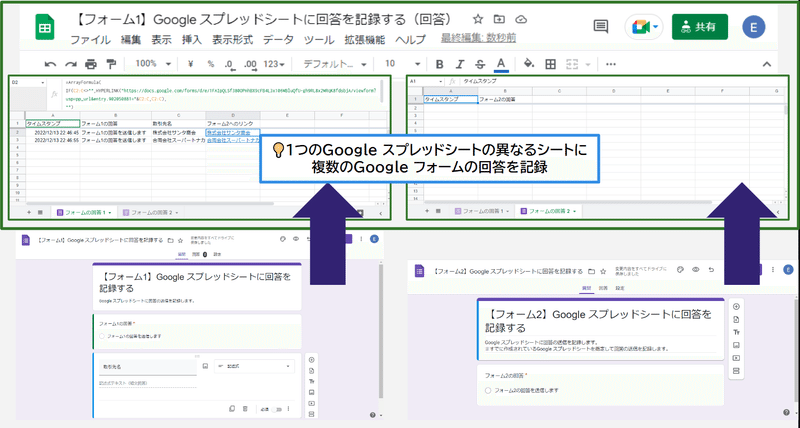
Task: Delete the 取引先名 question
Action: [245, 409]
